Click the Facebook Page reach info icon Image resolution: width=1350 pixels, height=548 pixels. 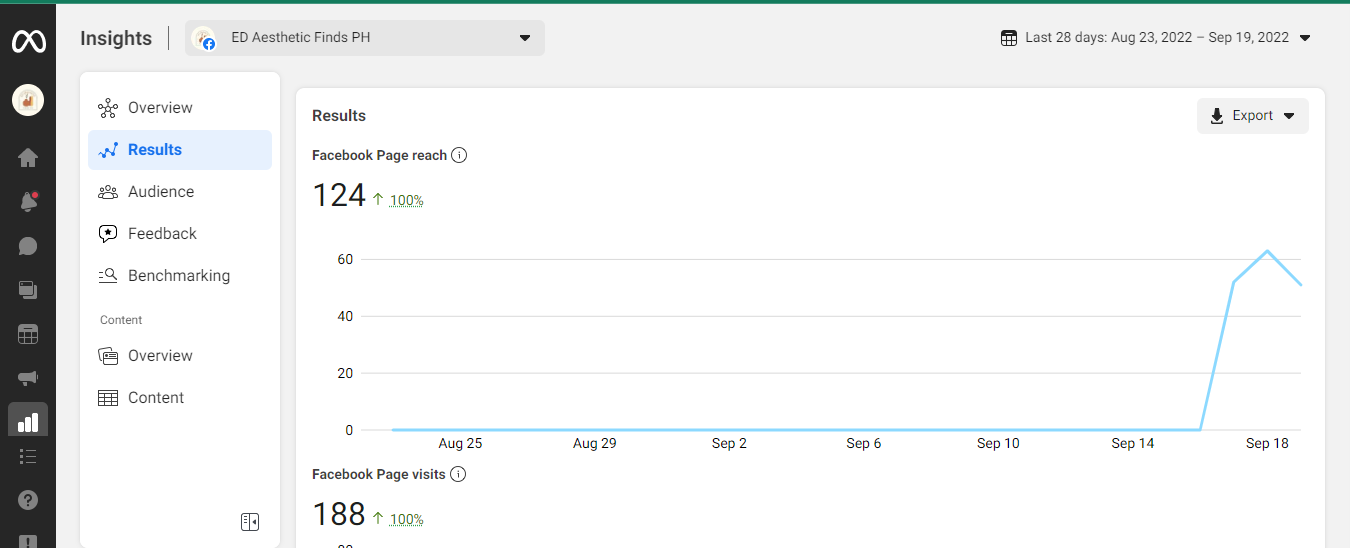[x=459, y=155]
